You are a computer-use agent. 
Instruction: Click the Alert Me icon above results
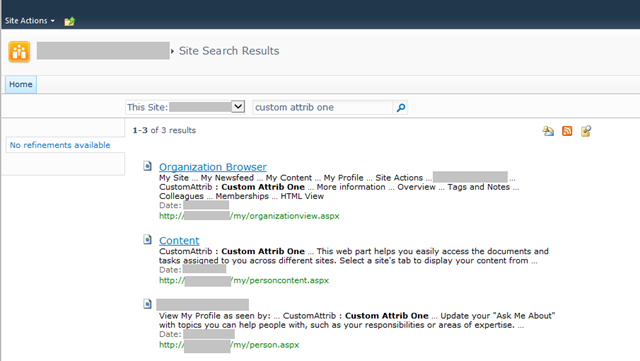click(548, 131)
